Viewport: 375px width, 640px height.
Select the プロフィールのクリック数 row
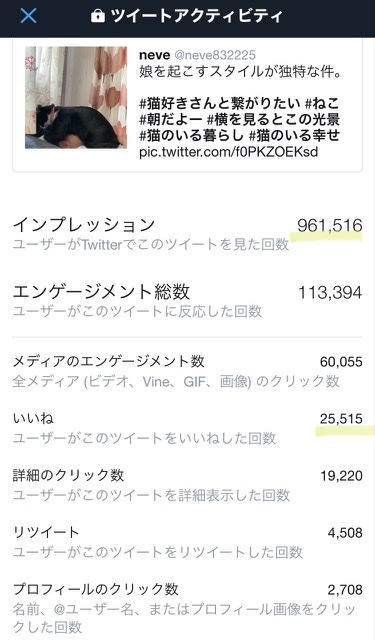[x=187, y=608]
